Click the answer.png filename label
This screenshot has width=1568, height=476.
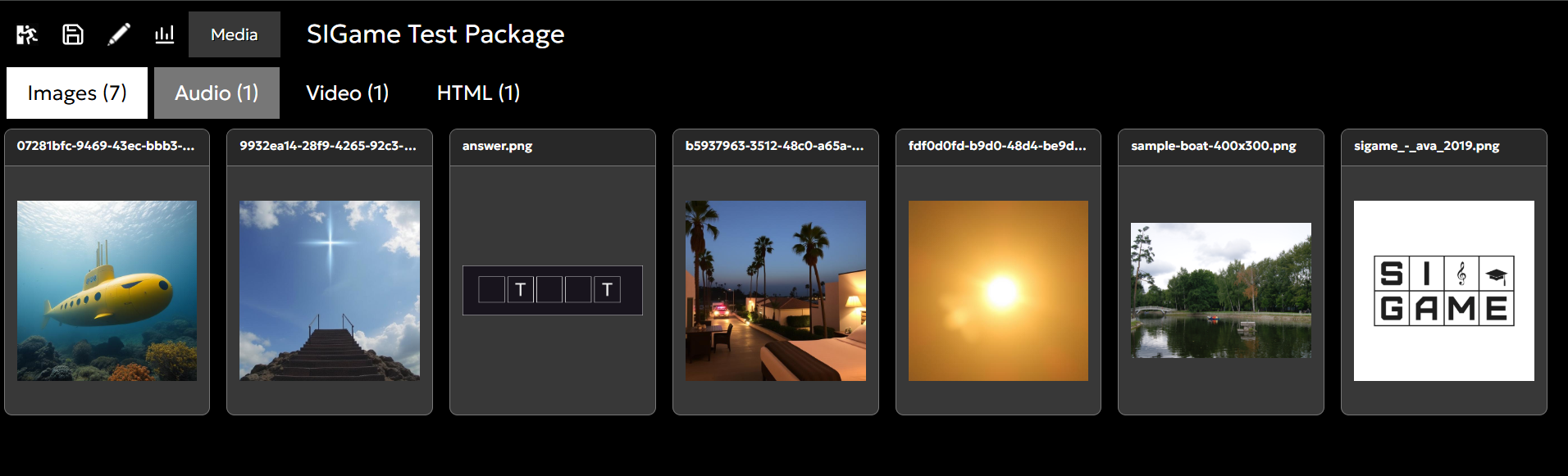click(497, 146)
